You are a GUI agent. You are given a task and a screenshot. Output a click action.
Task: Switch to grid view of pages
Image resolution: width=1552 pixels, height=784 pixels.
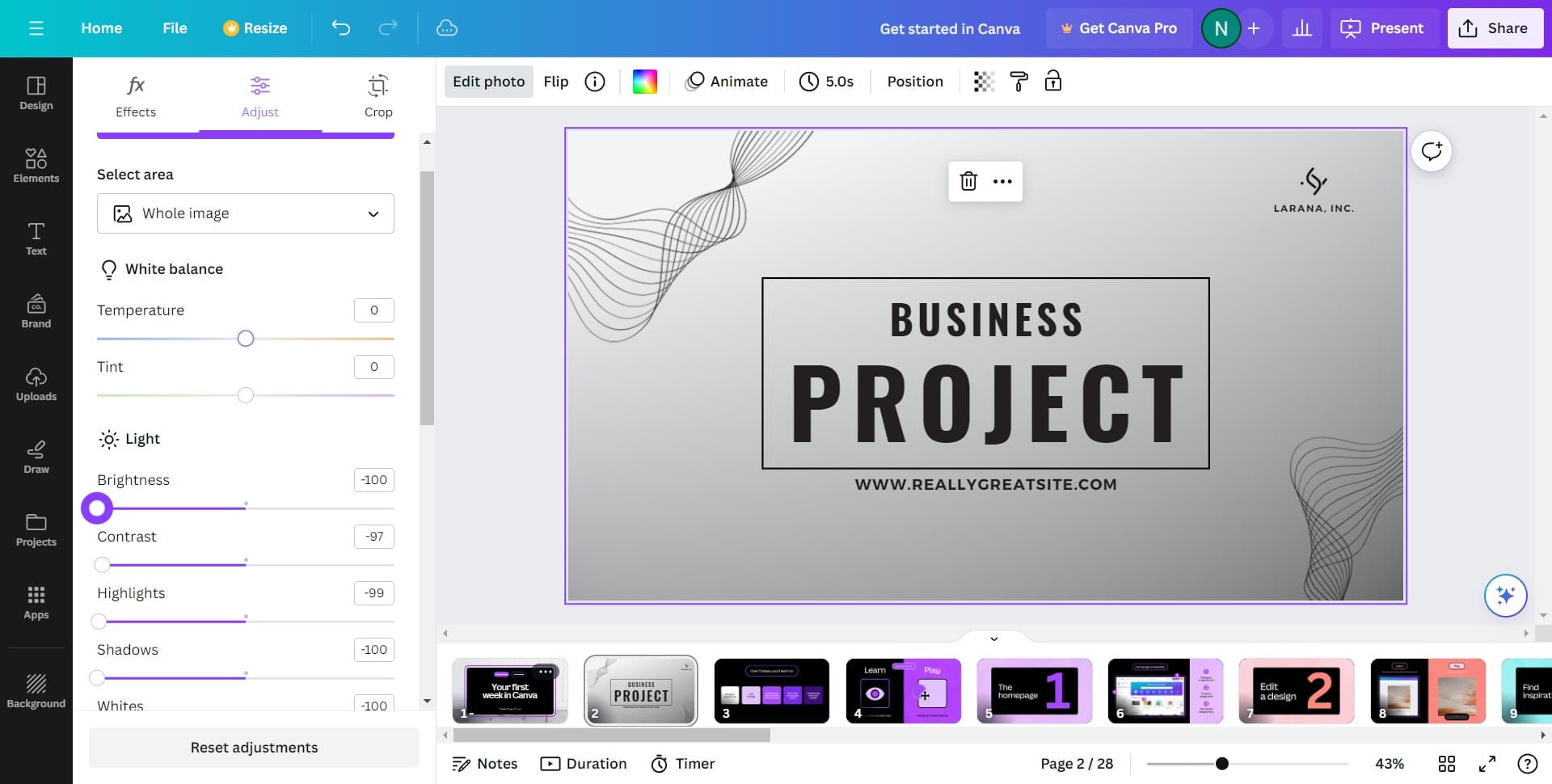click(1446, 764)
